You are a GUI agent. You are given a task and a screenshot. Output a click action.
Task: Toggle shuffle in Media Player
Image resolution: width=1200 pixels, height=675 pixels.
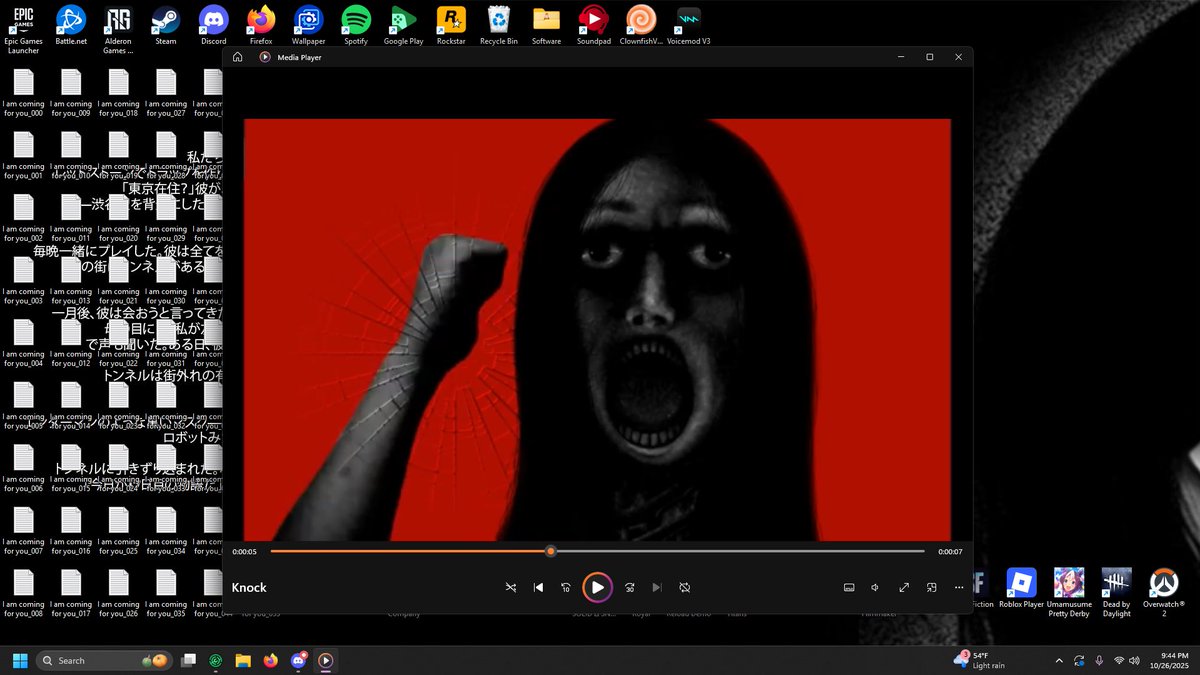tap(511, 587)
